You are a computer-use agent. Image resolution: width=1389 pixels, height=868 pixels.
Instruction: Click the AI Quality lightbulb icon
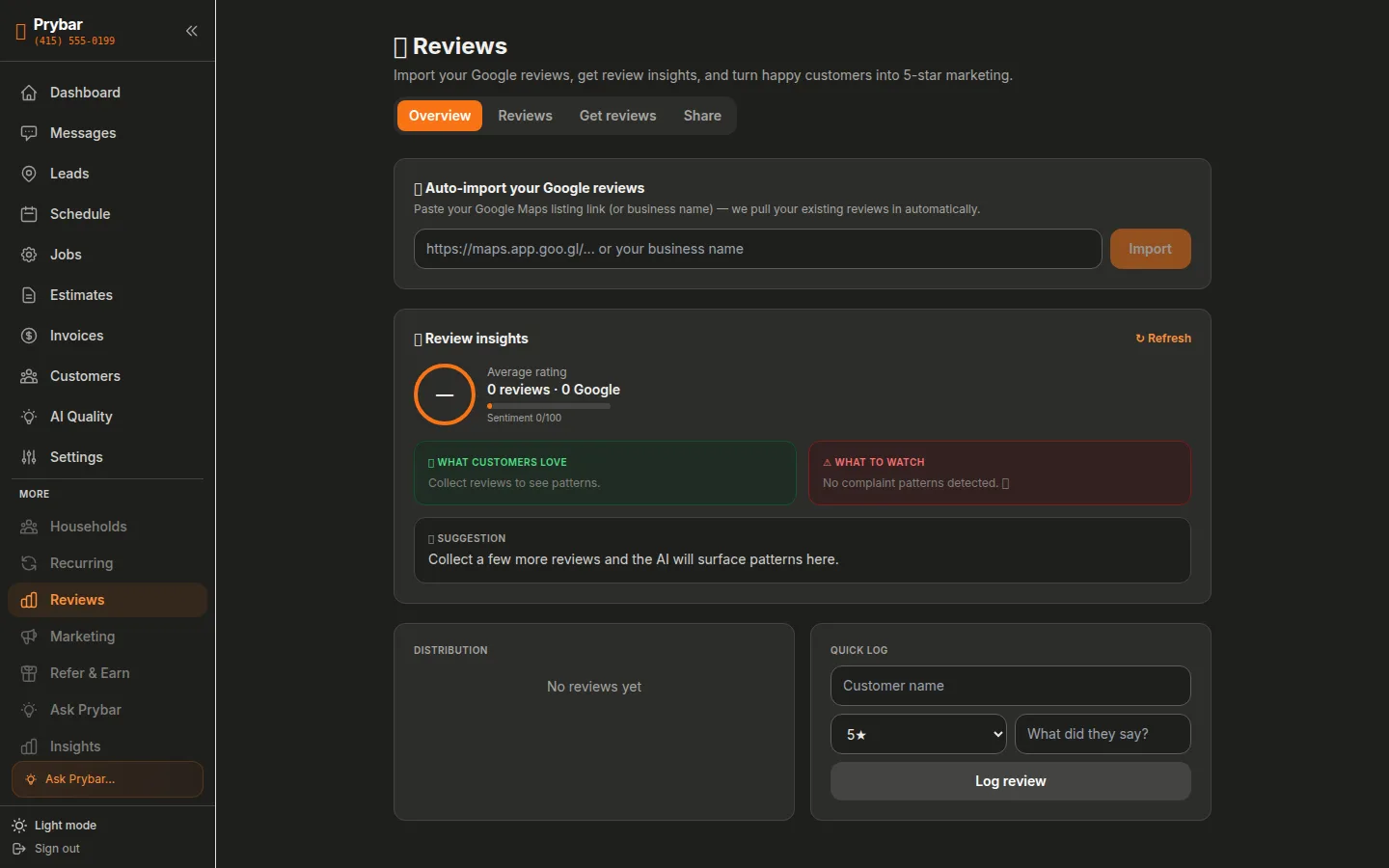pyautogui.click(x=29, y=417)
